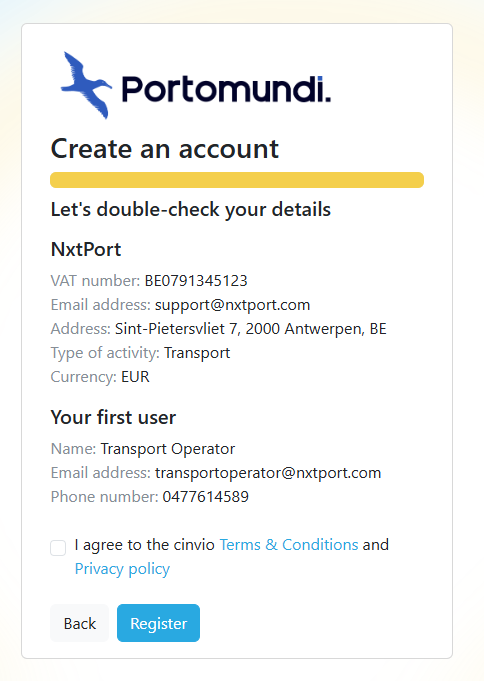Click the Portomundi wordmark text
Image resolution: width=484 pixels, height=681 pixels.
click(226, 89)
